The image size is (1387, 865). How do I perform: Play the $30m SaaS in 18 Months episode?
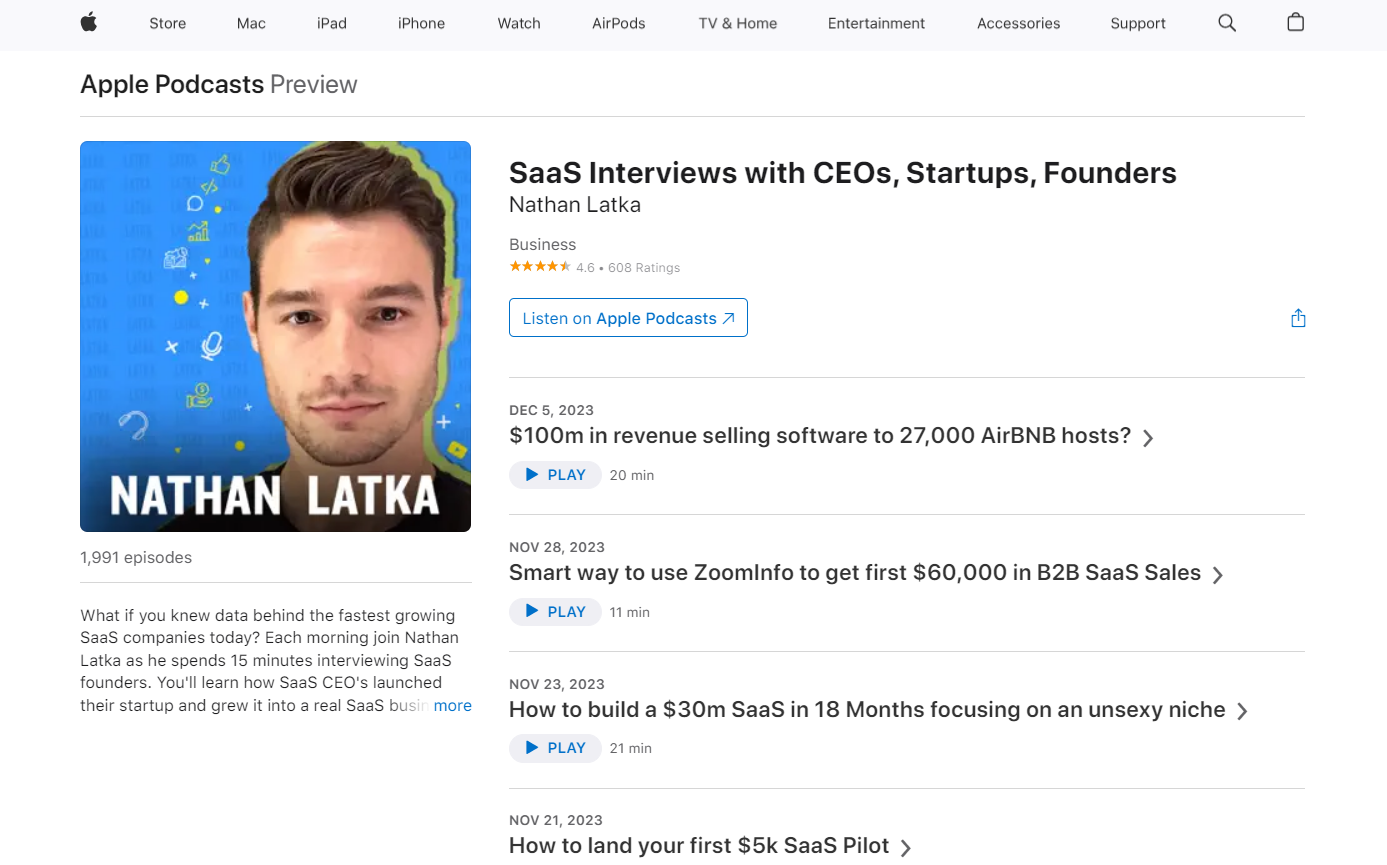coord(555,747)
